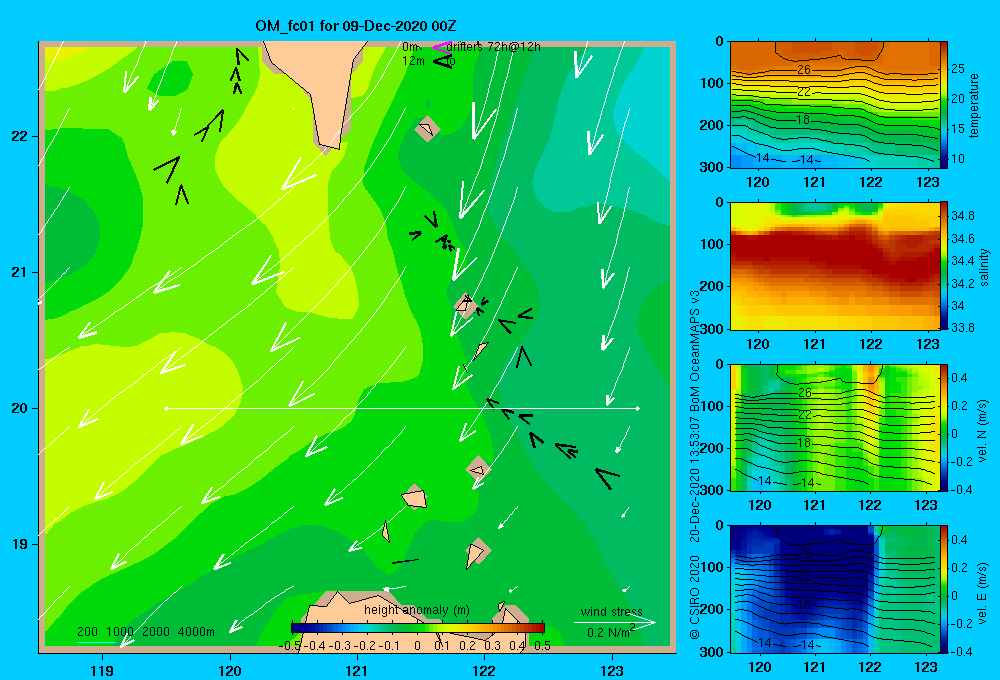Select the magenta drifter arrow legend symbol

[x=441, y=47]
